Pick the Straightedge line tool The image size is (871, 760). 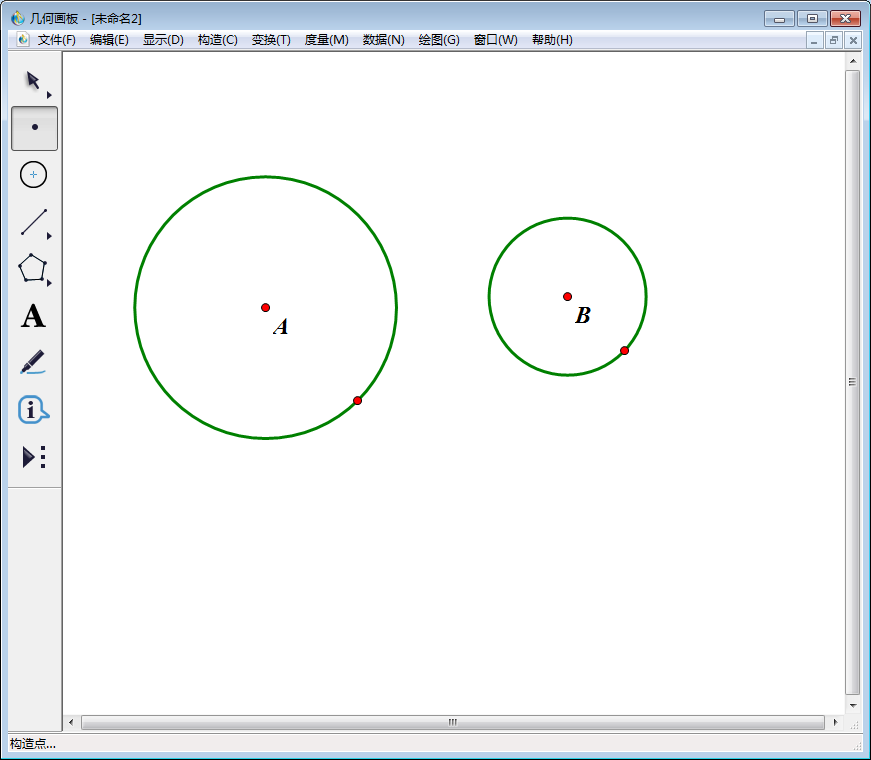pos(33,222)
